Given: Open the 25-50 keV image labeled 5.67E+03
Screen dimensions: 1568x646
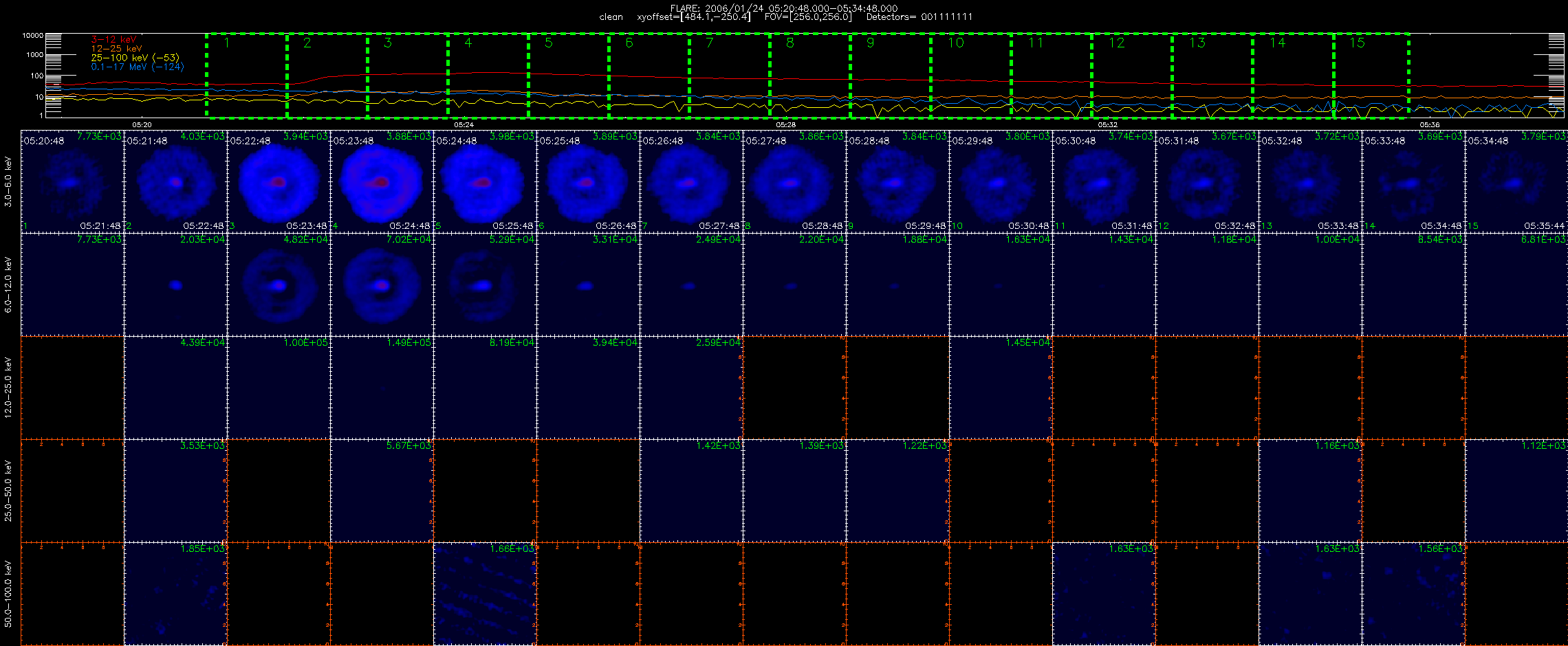Looking at the screenshot, I should click(x=382, y=491).
